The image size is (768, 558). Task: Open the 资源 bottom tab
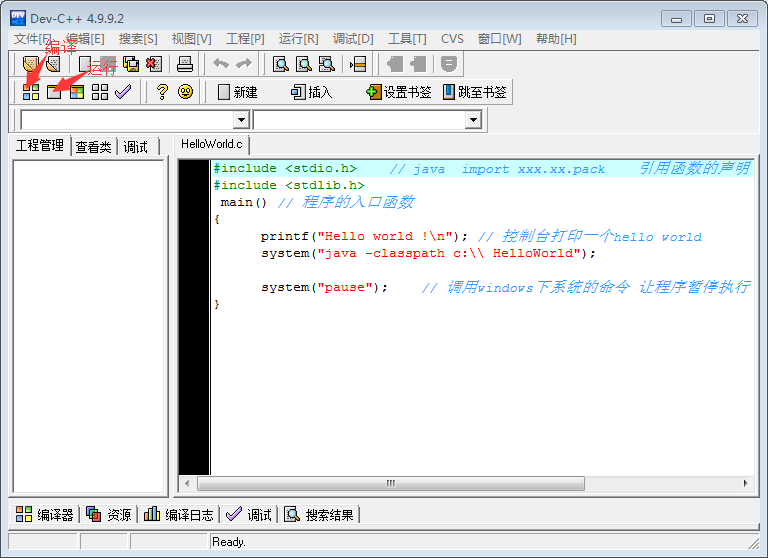(109, 514)
